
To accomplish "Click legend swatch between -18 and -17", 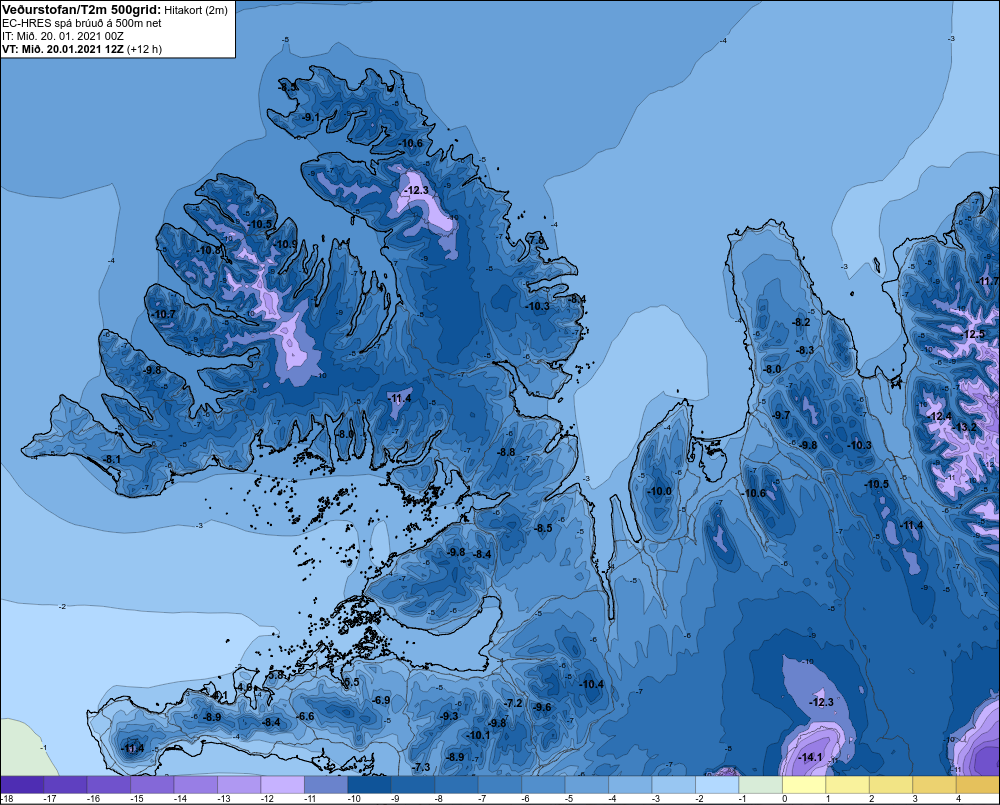I will (x=22, y=785).
